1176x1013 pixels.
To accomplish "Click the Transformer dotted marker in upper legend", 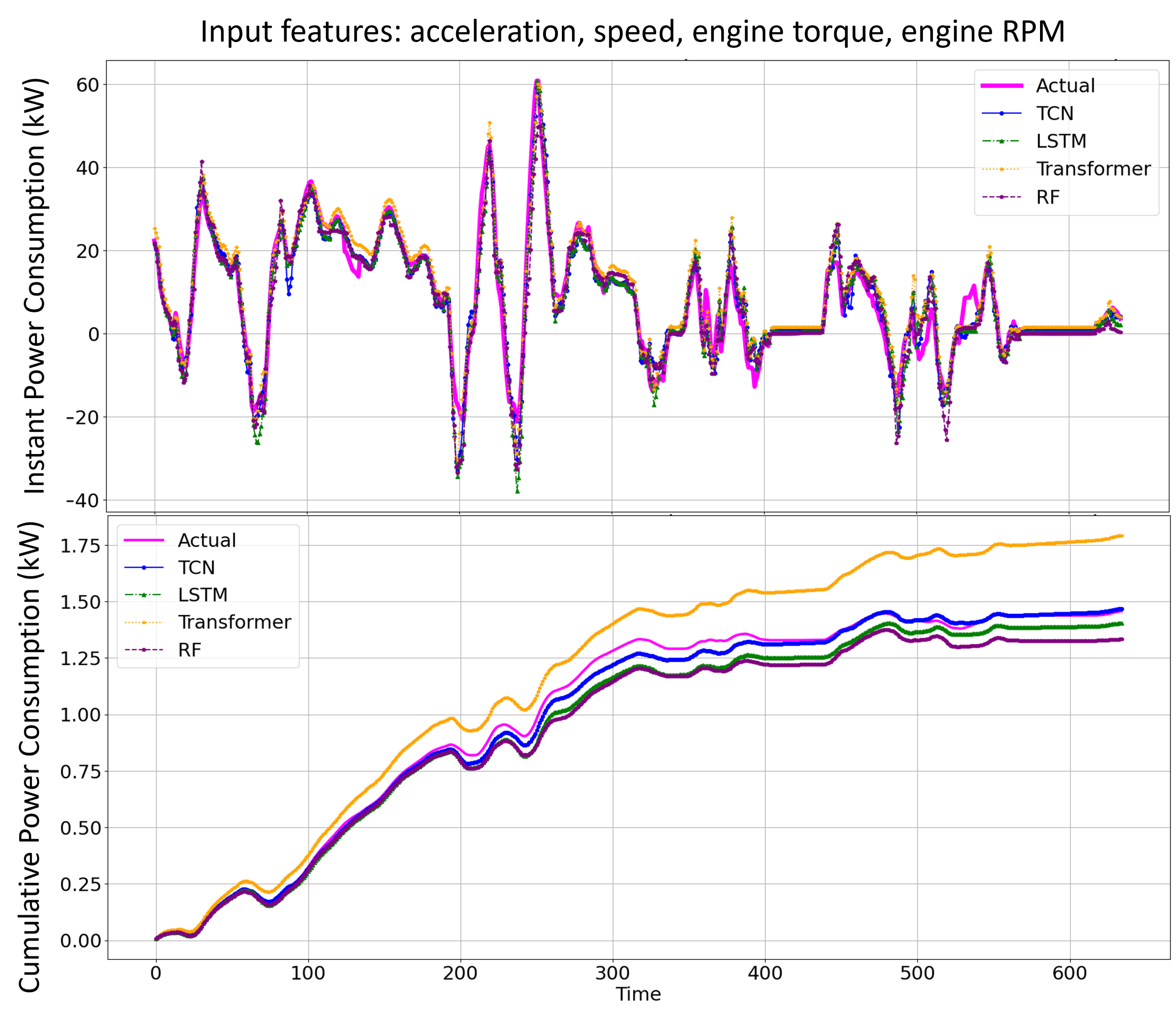I will pos(1002,169).
